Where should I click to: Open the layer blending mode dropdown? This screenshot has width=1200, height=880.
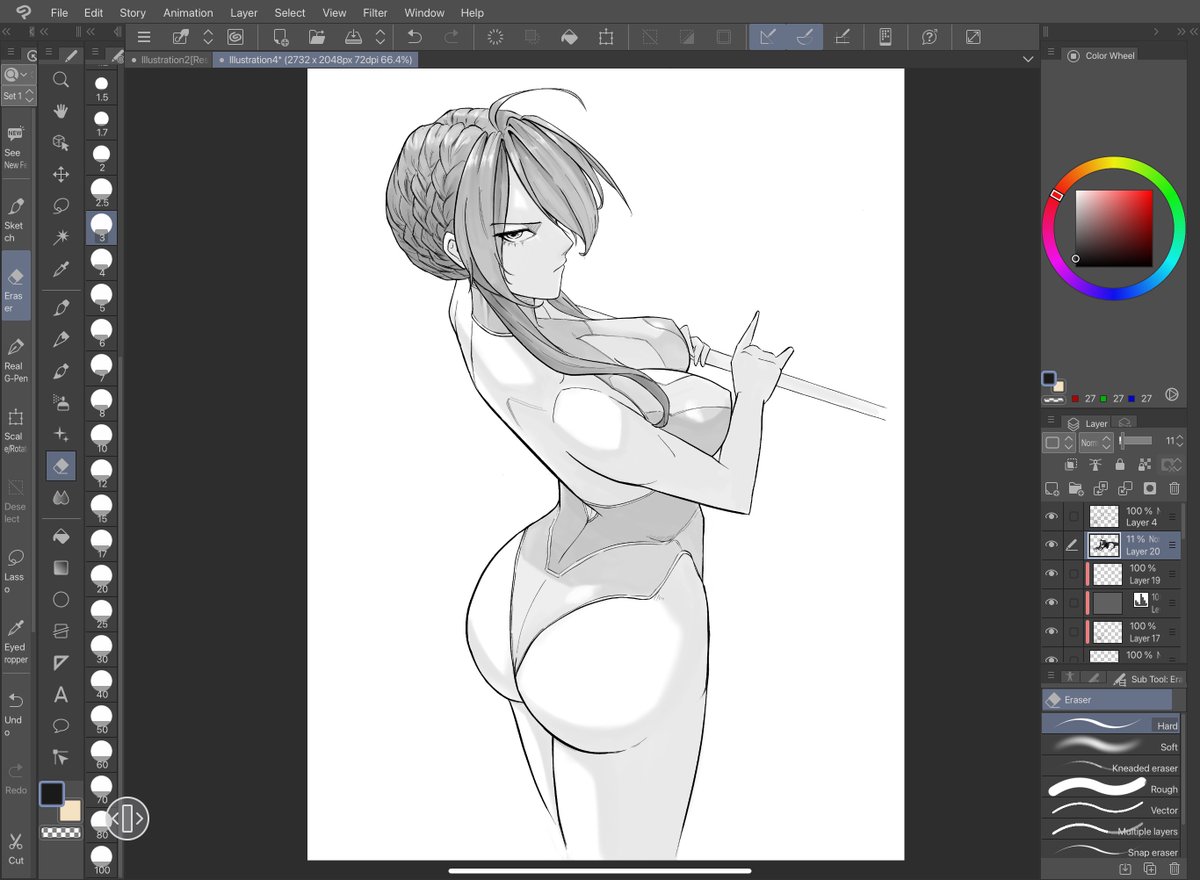point(1096,442)
